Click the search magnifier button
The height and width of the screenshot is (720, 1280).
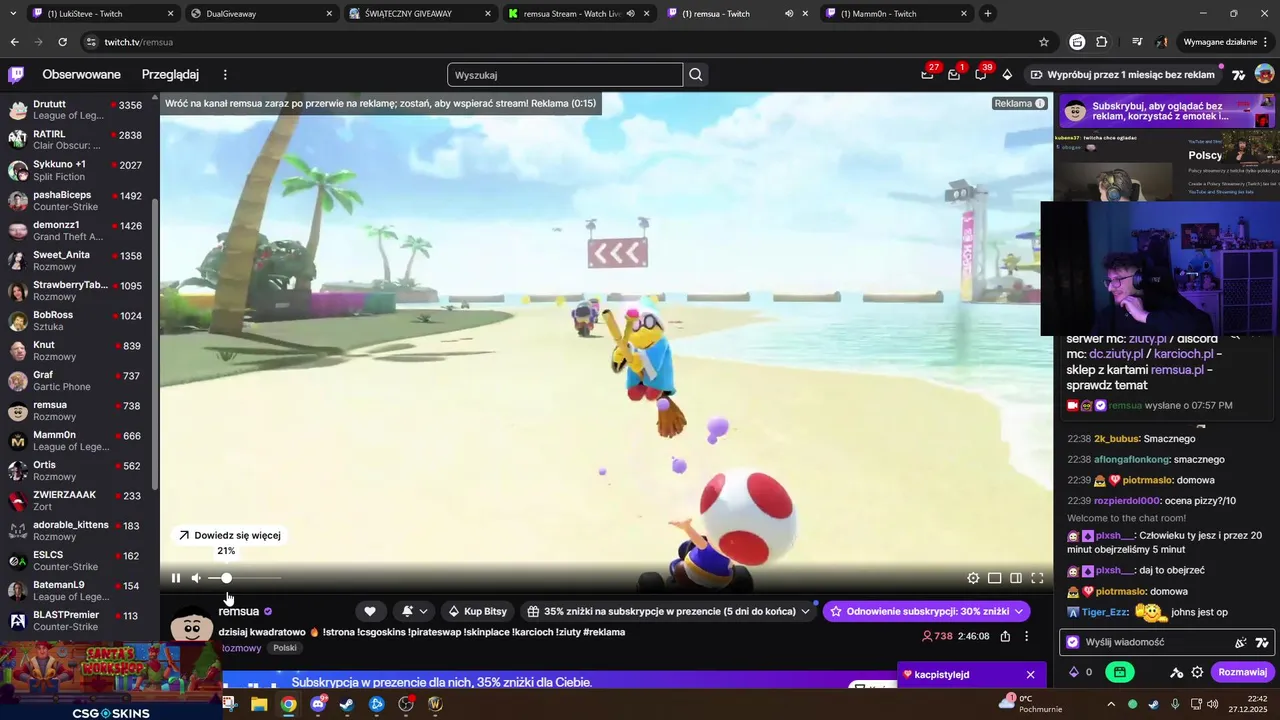tap(696, 74)
